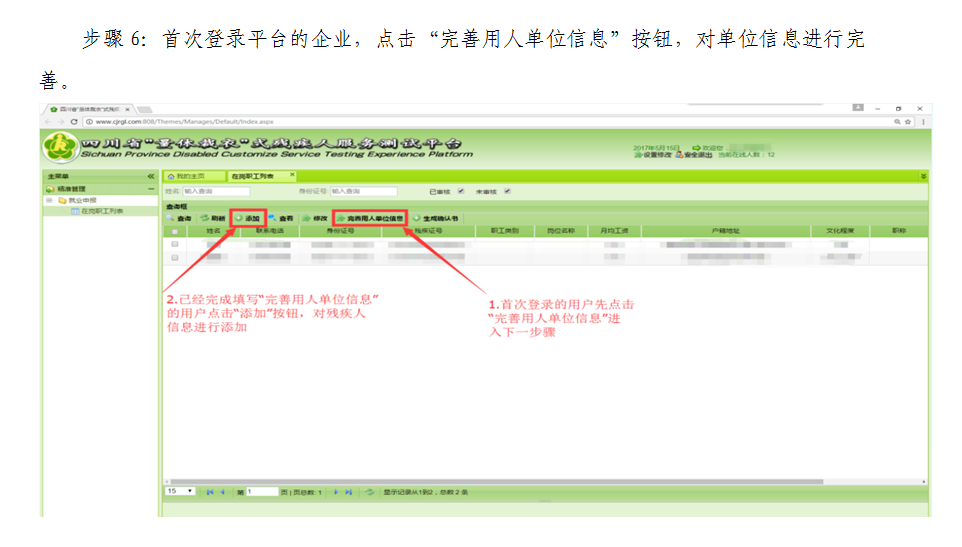Click the 修改 (Edit) toolbar icon
Screen dimensions: 962x547
click(307, 218)
